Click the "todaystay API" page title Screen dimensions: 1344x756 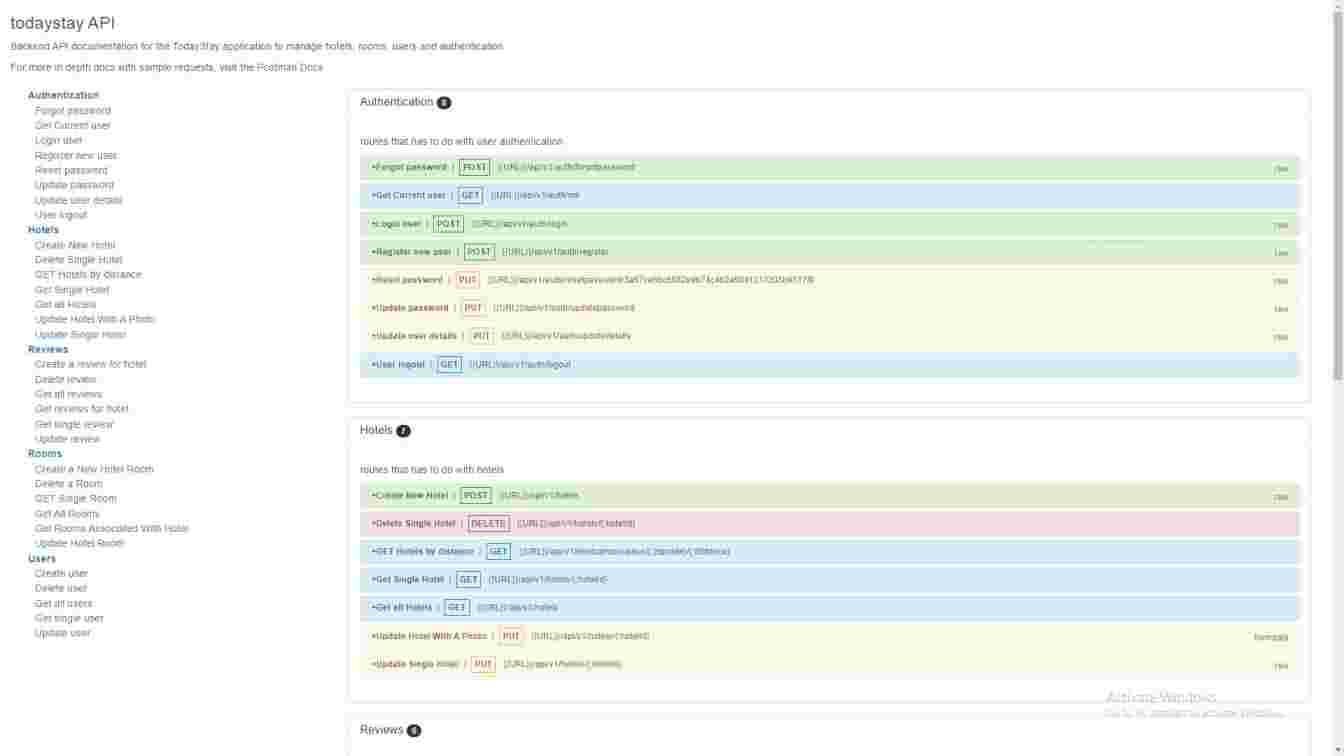point(63,23)
